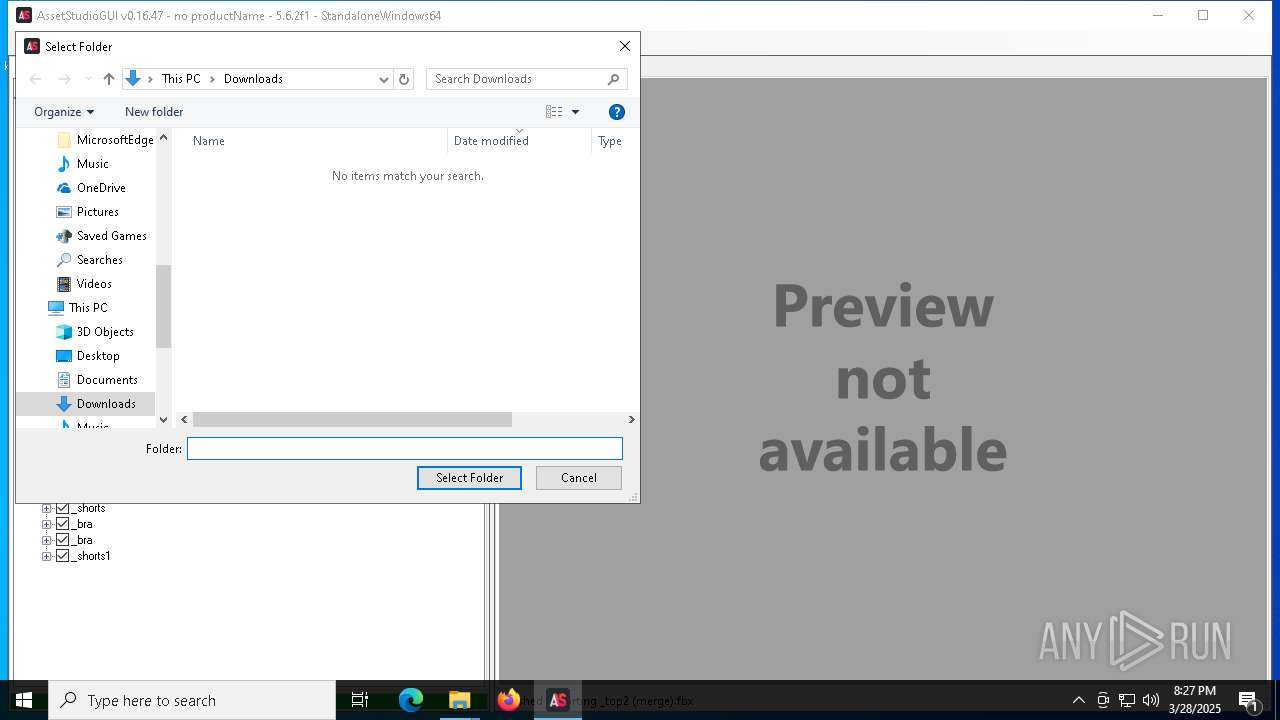Click the volume speaker tray icon

[x=1151, y=700]
